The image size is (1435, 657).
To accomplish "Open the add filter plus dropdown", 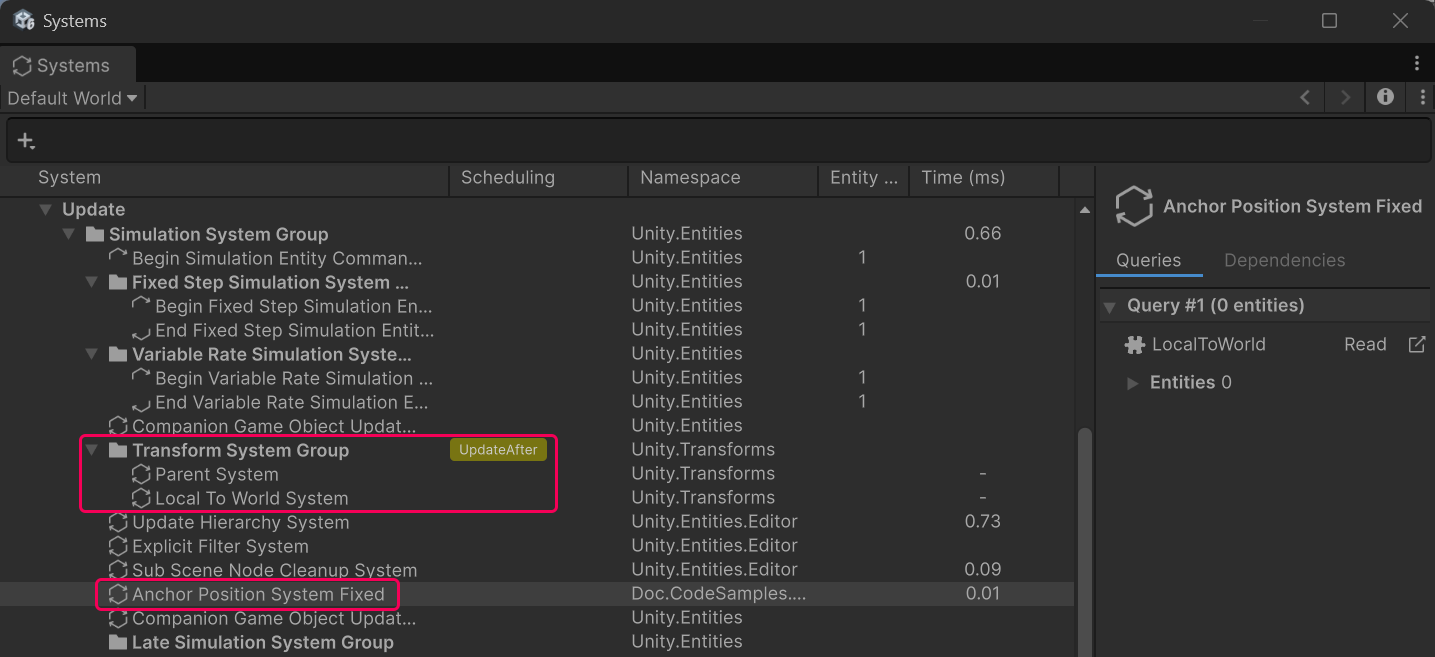I will 27,141.
